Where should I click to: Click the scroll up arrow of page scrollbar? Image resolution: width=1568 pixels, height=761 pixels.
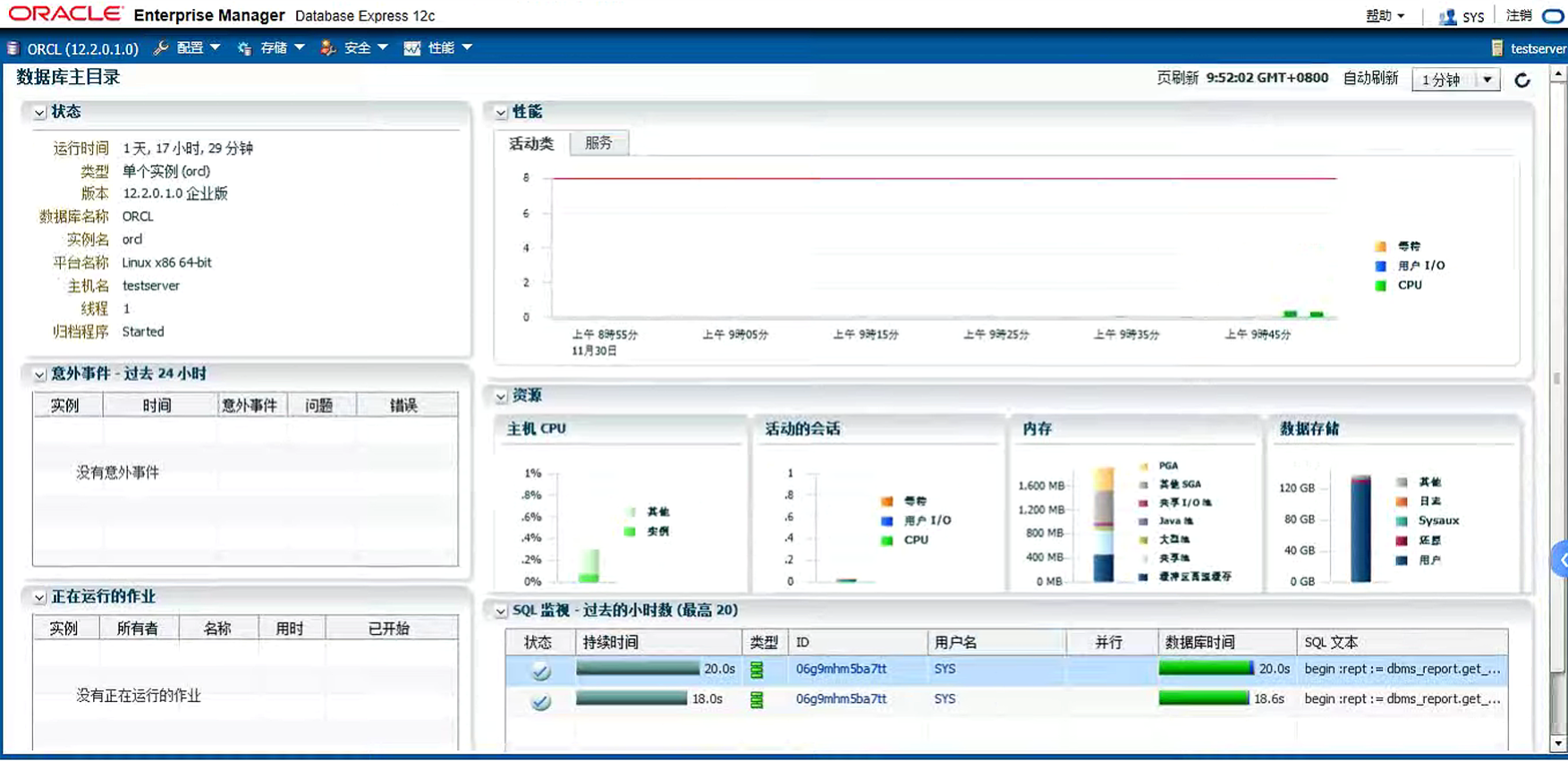[1558, 75]
